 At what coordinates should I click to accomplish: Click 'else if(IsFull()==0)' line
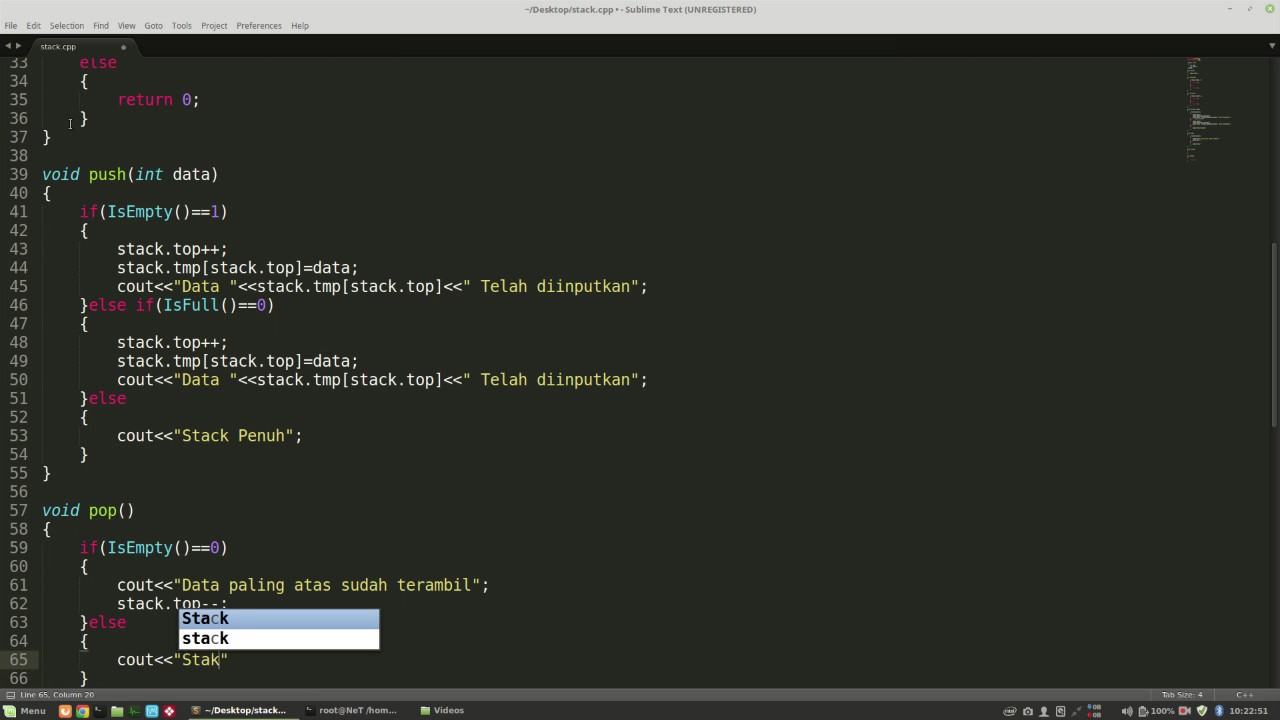click(181, 305)
